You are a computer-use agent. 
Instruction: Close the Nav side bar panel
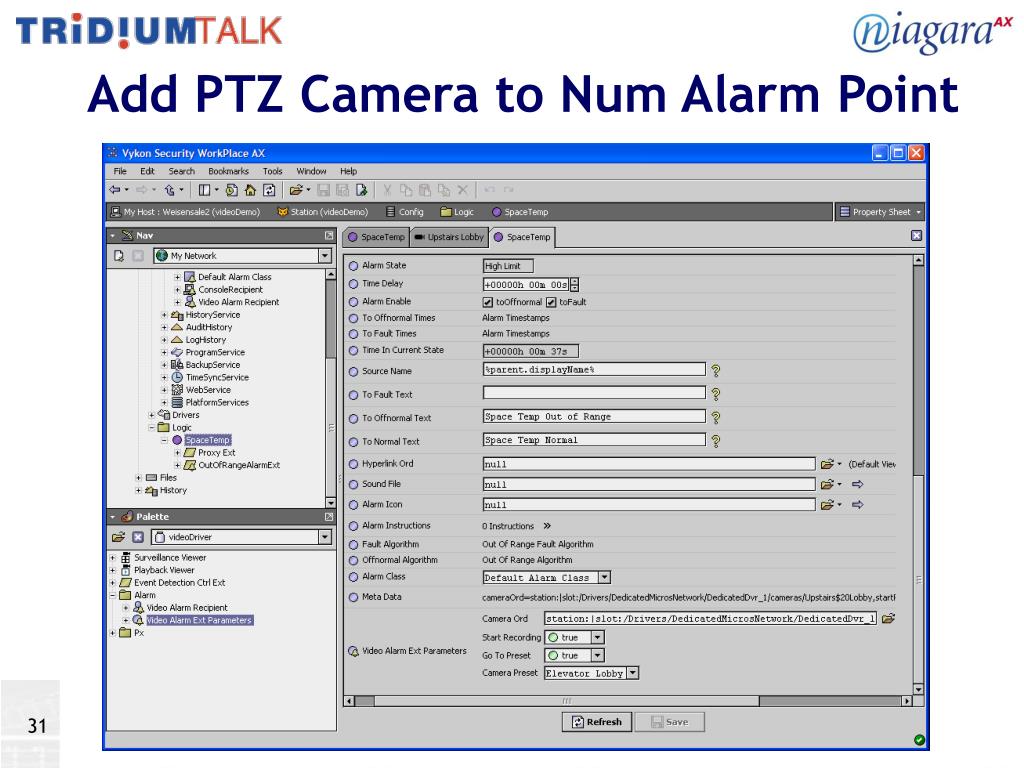click(329, 235)
